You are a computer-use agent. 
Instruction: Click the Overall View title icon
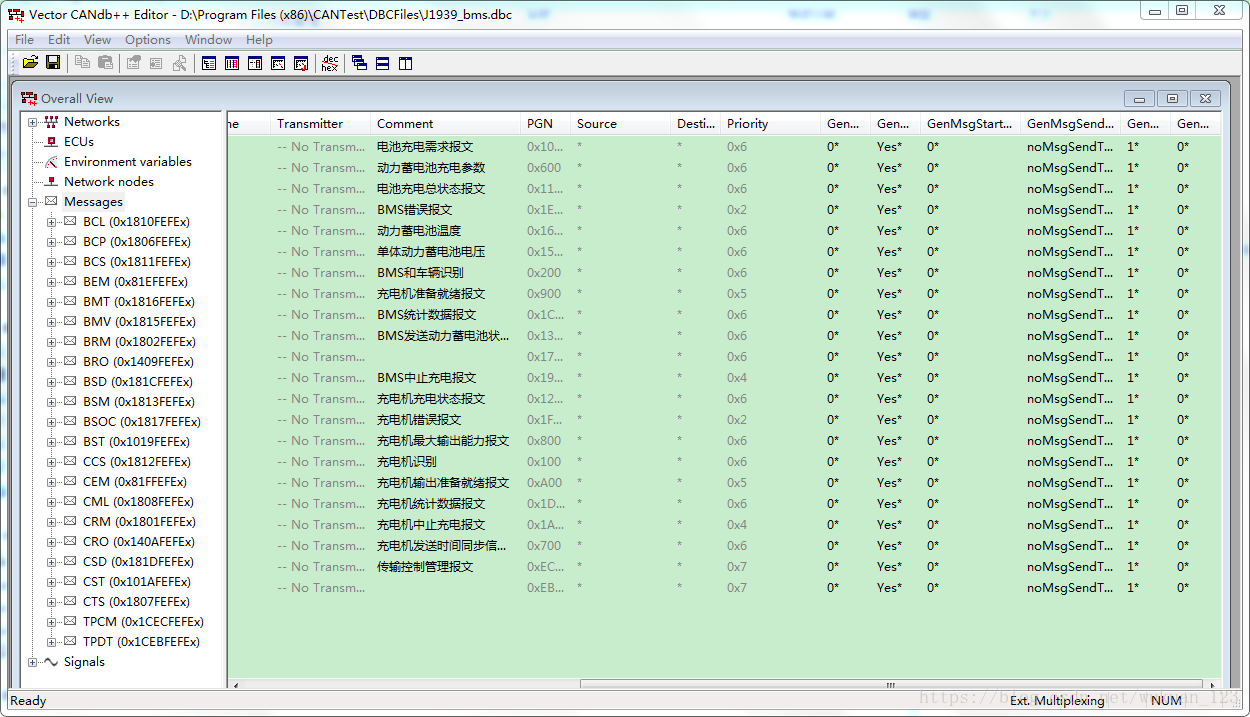tap(30, 98)
